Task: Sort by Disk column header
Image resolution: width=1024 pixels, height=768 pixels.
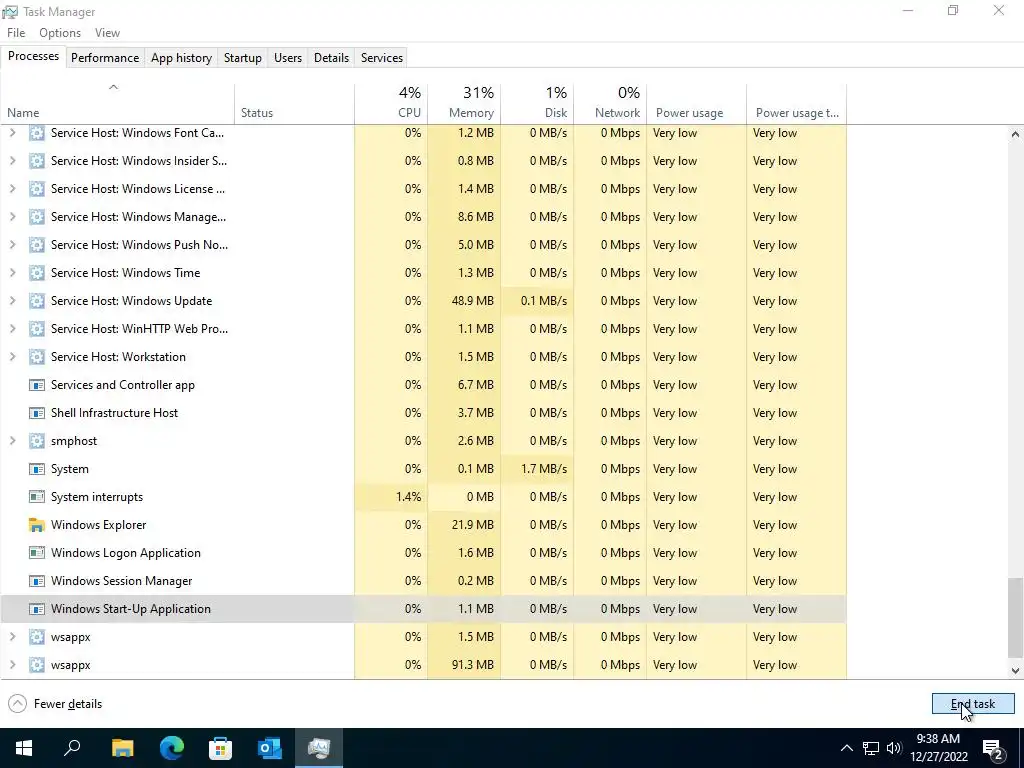Action: 537,103
